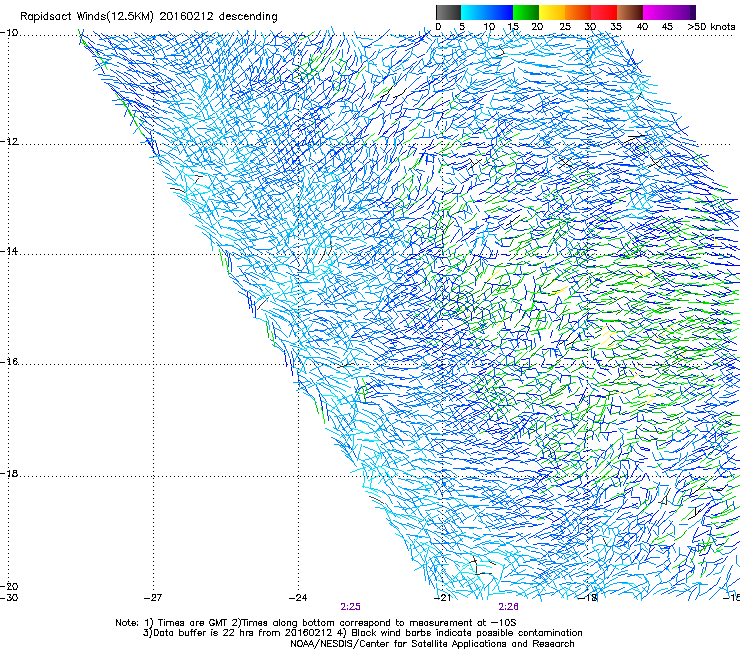Click the -16 latitude axis label
The height and width of the screenshot is (650, 740).
(9, 362)
